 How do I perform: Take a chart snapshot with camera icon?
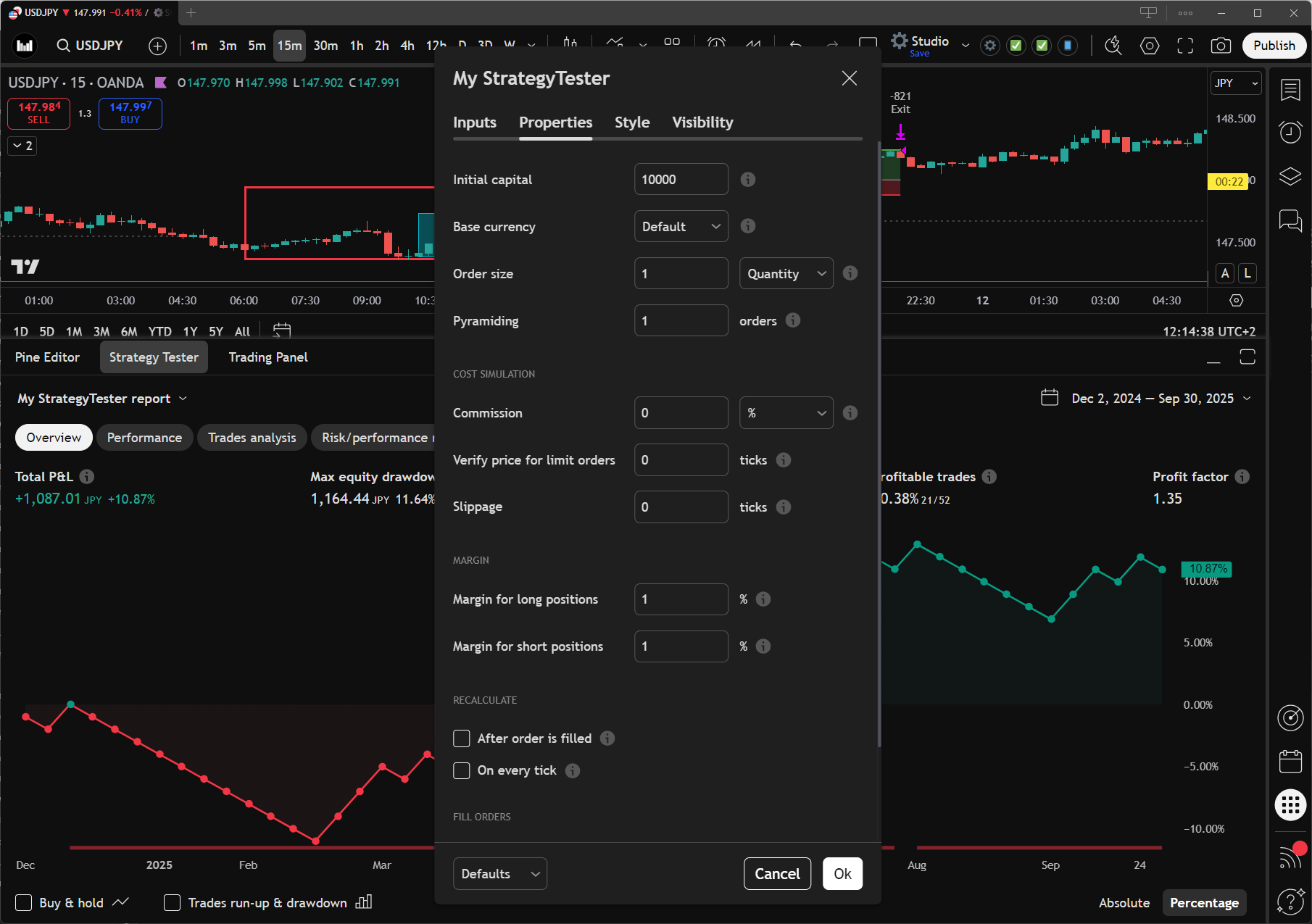pos(1221,46)
